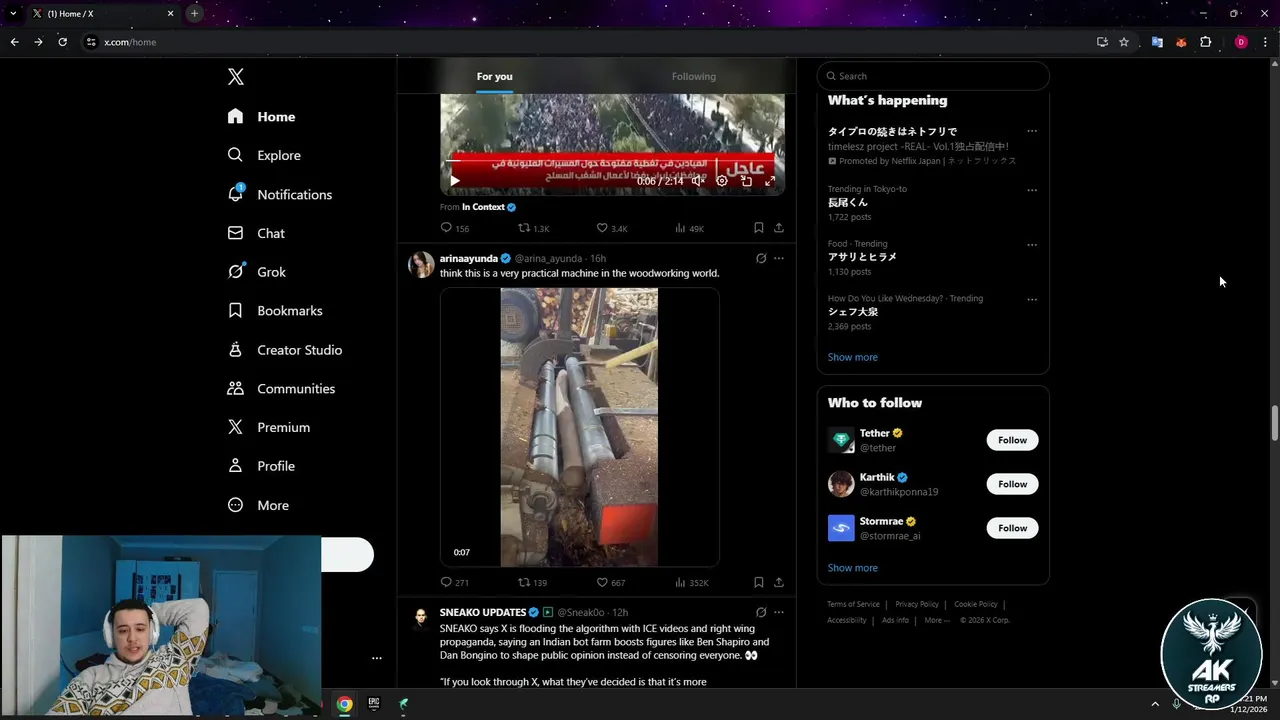The image size is (1280, 720).
Task: Enter fullscreen on the In Context video
Action: tap(770, 181)
